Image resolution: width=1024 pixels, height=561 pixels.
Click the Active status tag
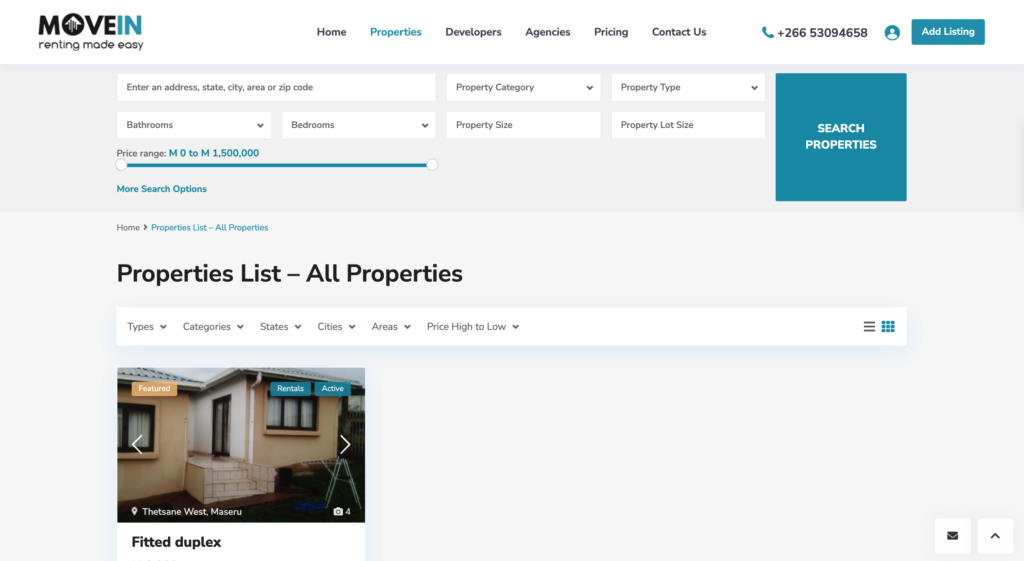coord(332,389)
